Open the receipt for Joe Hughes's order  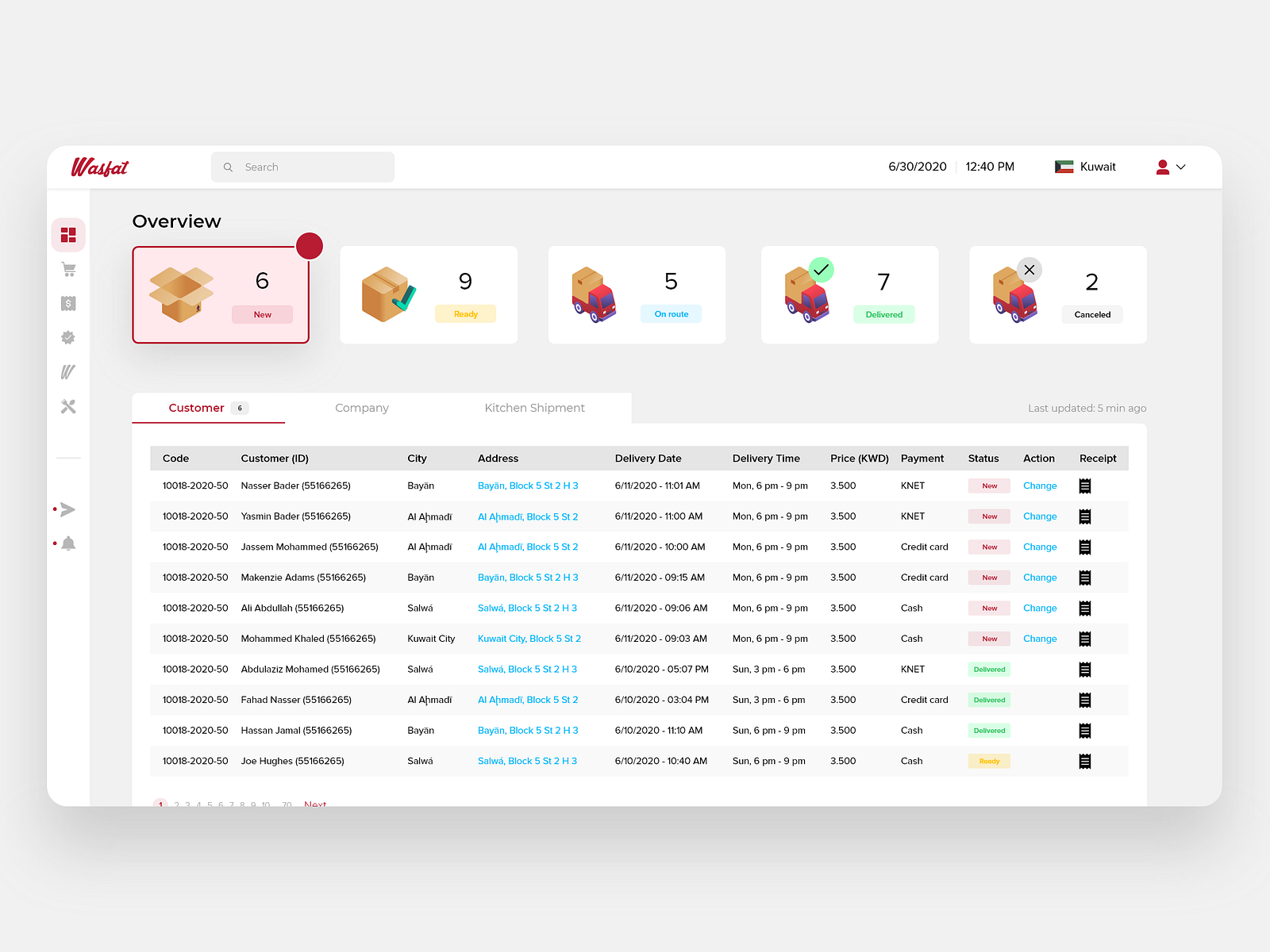pos(1085,761)
